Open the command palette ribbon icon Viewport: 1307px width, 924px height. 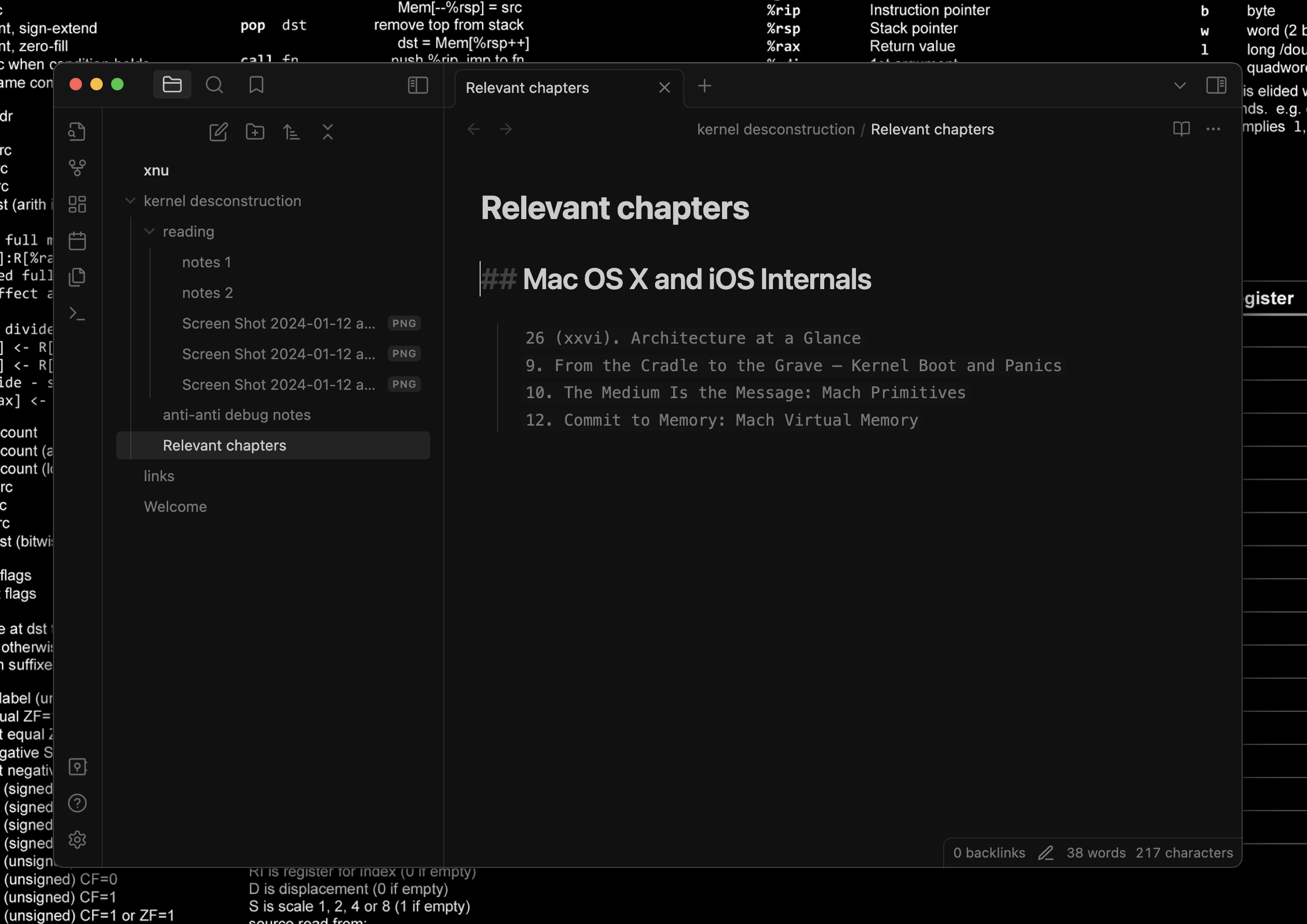[x=77, y=314]
